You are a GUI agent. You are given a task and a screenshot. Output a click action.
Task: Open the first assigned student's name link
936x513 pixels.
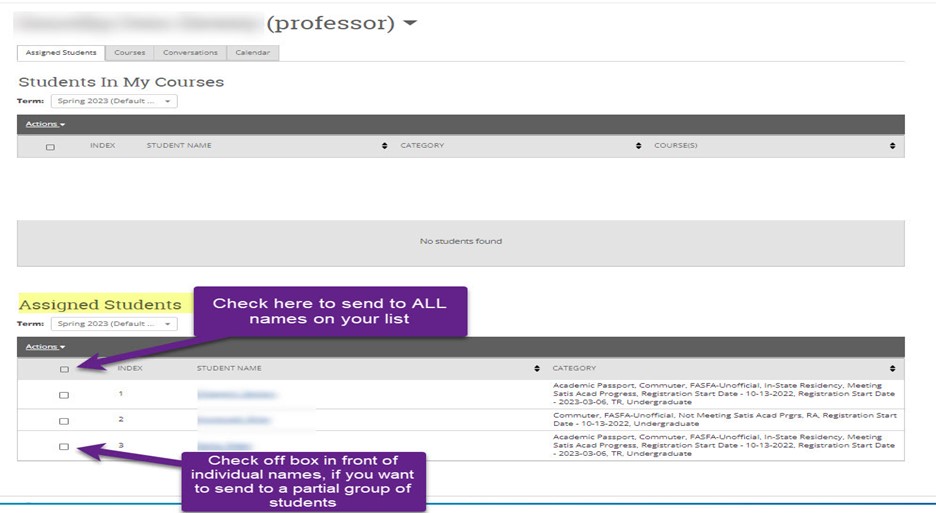pyautogui.click(x=236, y=395)
